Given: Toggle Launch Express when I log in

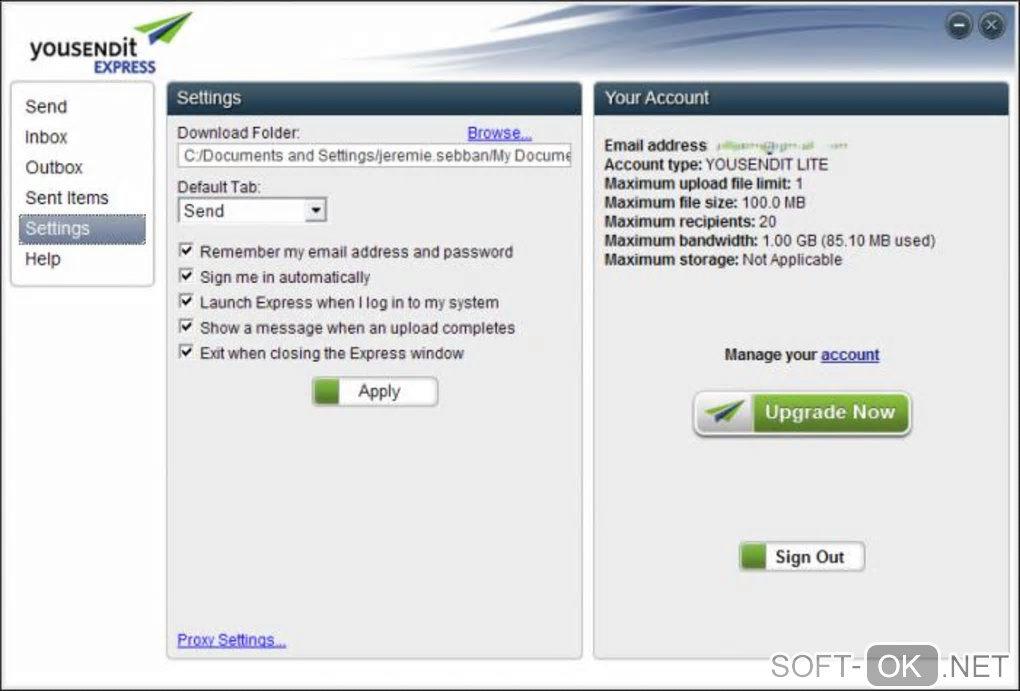Looking at the screenshot, I should [x=186, y=301].
